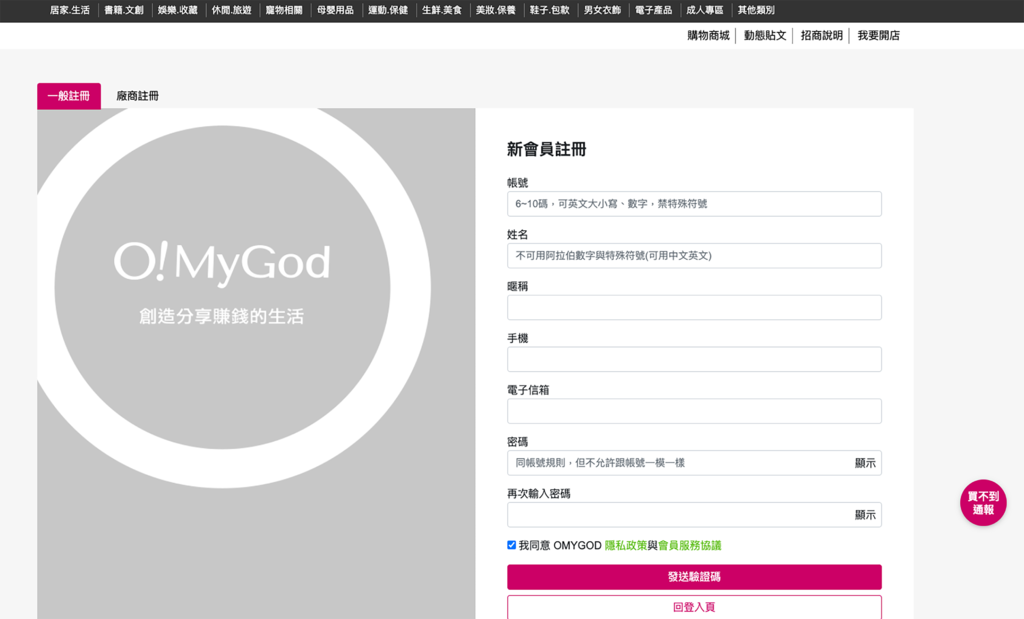Open the 生鮮.美食 category
Image resolution: width=1024 pixels, height=619 pixels.
click(442, 10)
